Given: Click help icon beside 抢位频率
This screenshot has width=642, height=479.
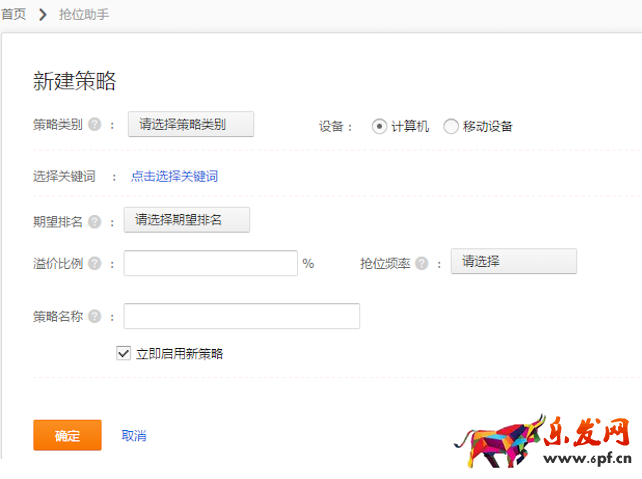Looking at the screenshot, I should point(422,264).
